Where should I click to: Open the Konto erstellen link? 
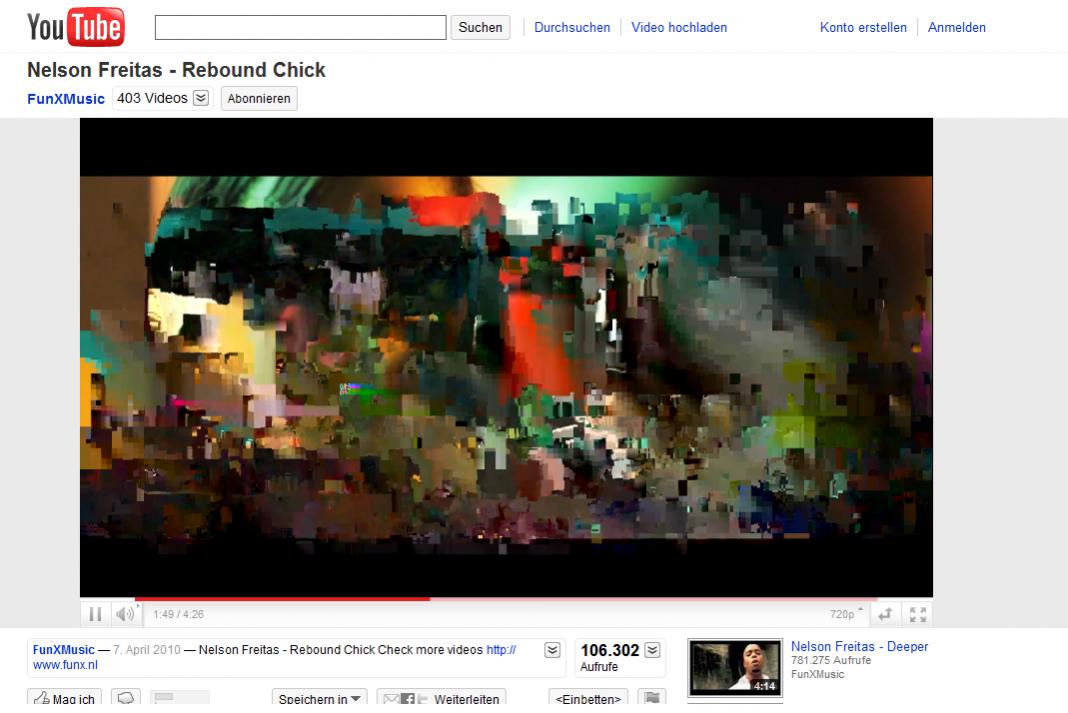point(863,27)
